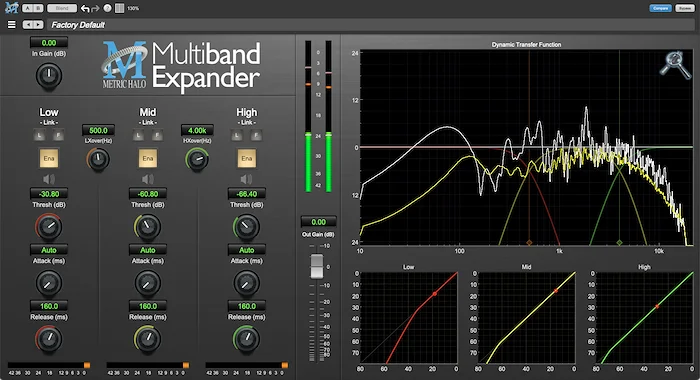The image size is (700, 380).
Task: Click the Low band Auto attack field
Action: [x=49, y=250]
